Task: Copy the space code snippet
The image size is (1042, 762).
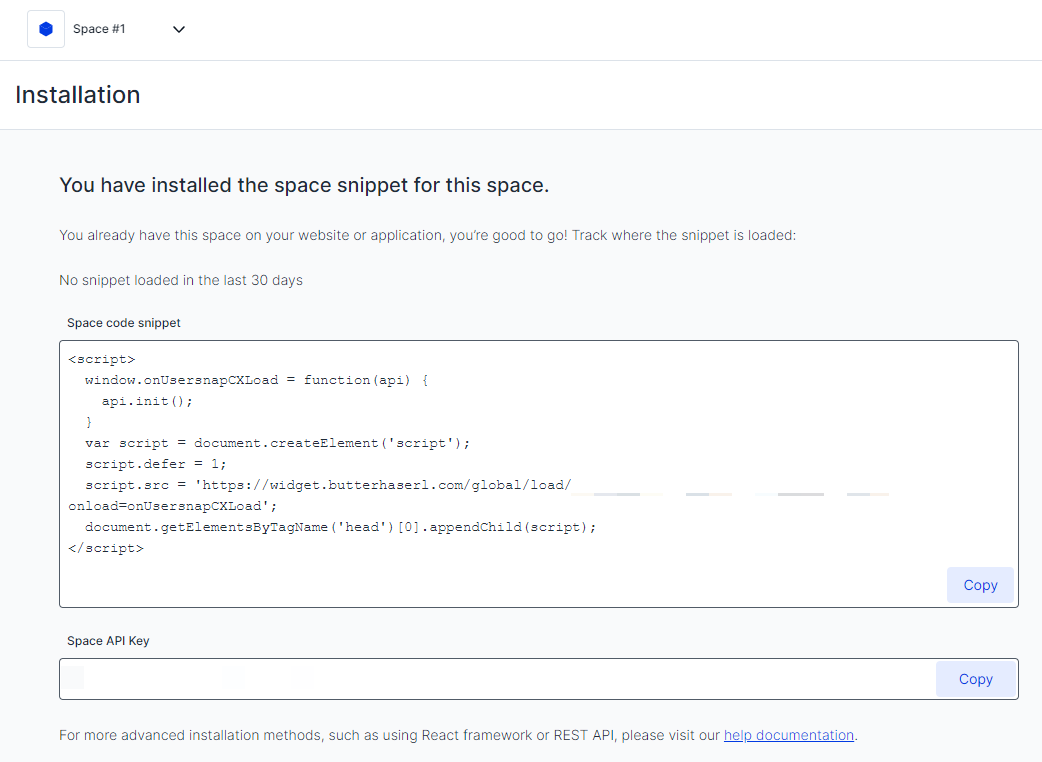Action: point(980,585)
